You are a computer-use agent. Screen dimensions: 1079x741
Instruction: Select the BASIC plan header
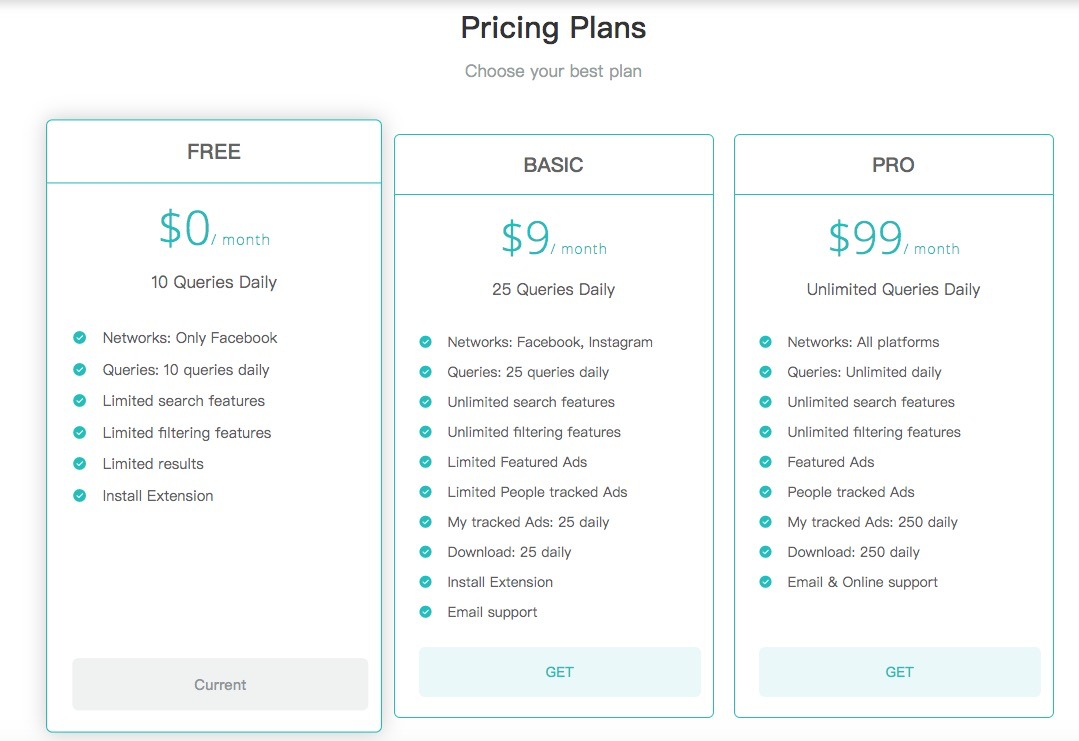tap(553, 165)
